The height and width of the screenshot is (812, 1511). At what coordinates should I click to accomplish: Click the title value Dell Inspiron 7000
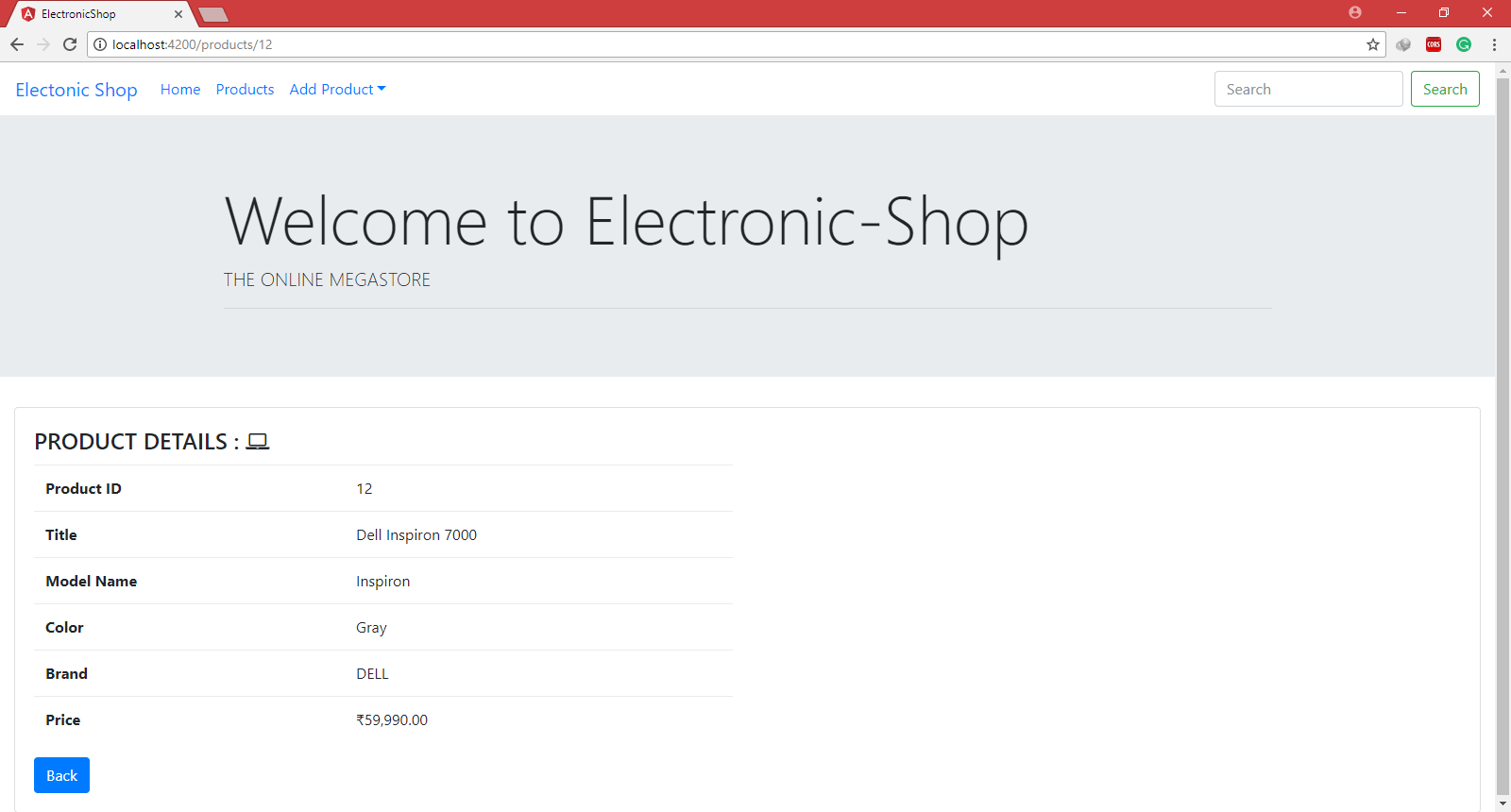(x=416, y=534)
